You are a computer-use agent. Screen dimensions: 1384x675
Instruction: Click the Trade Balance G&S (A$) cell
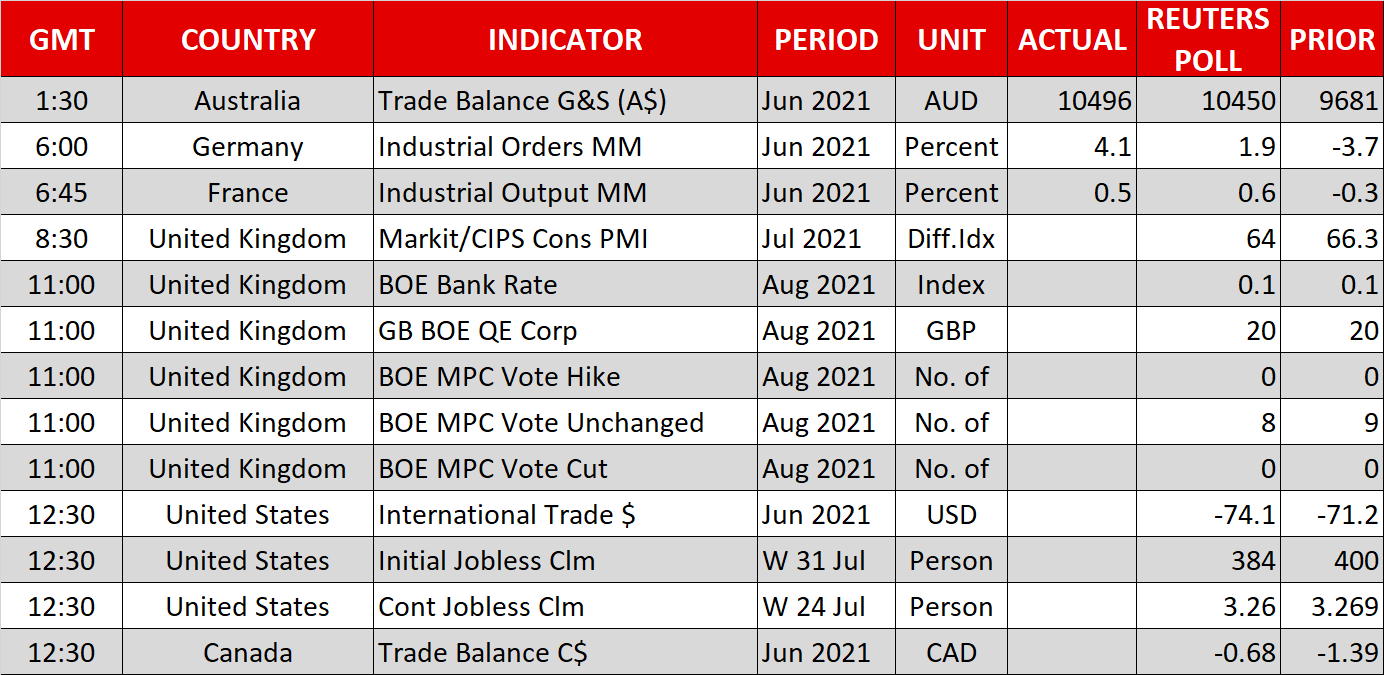(x=522, y=101)
